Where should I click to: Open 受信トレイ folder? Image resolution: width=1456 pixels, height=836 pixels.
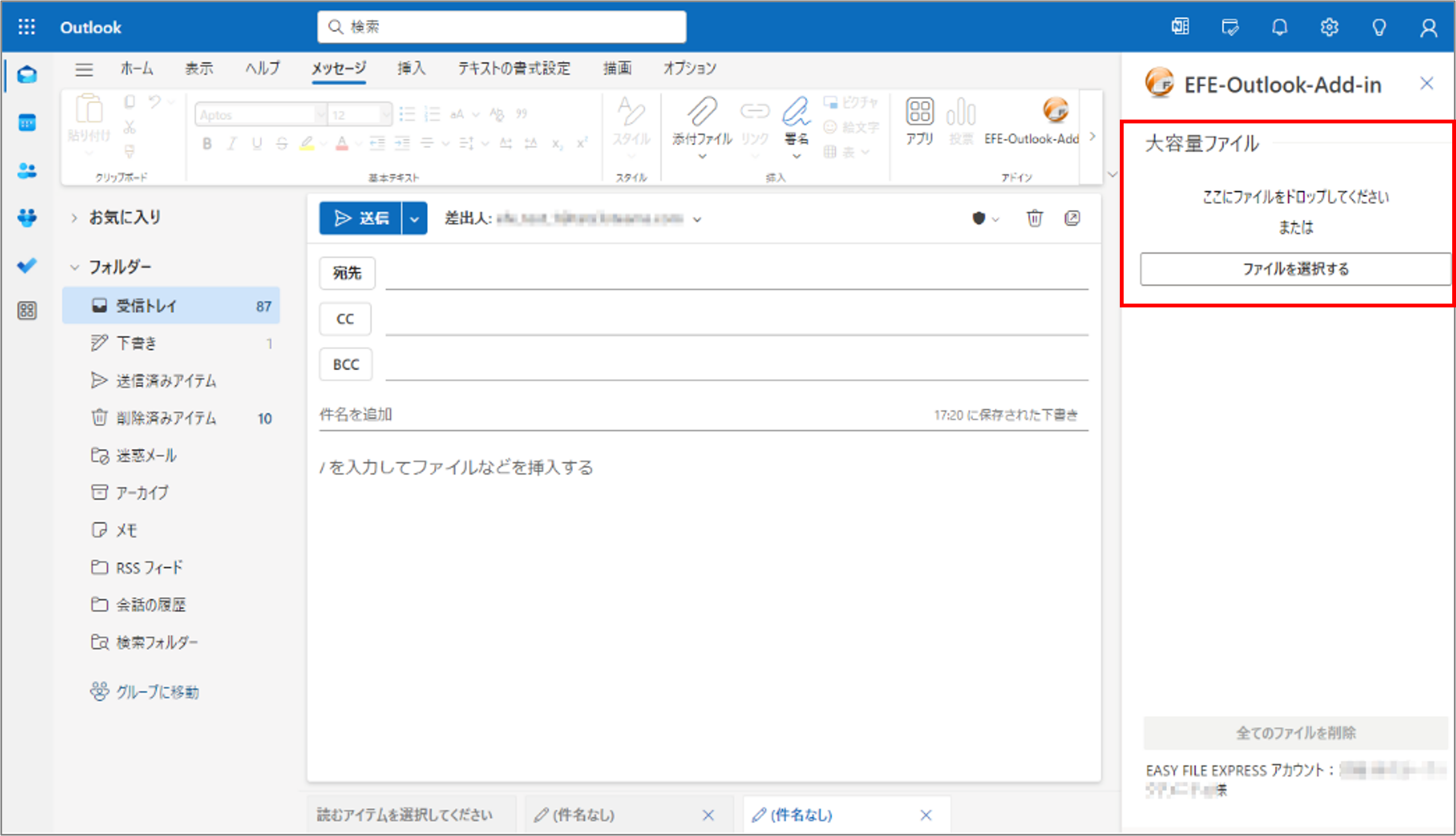171,305
